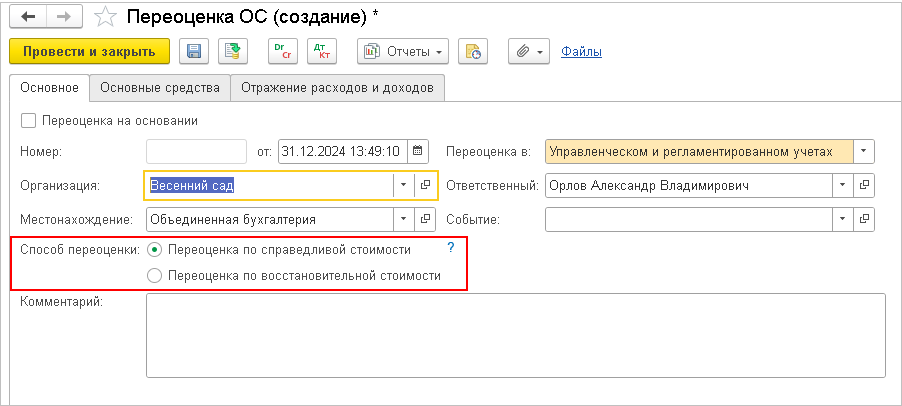
Task: Open the paperclip attachments menu
Action: [x=528, y=51]
